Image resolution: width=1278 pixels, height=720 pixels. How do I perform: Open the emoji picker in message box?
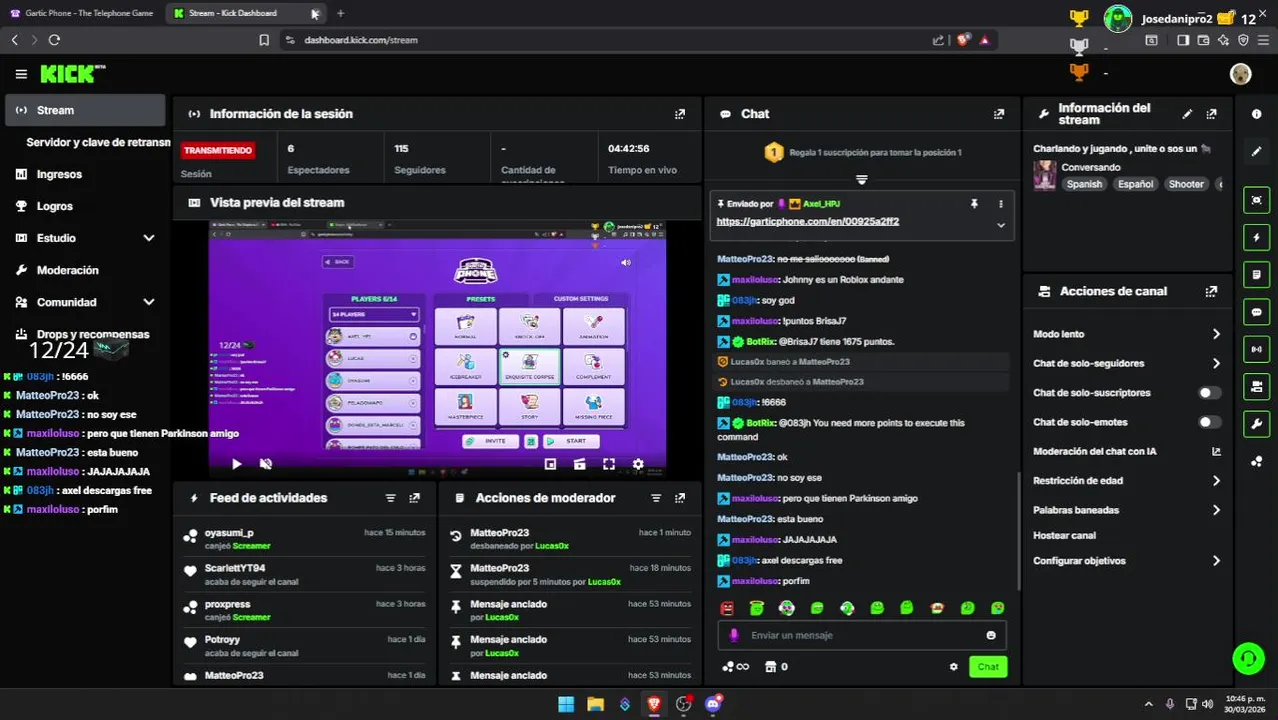[991, 635]
